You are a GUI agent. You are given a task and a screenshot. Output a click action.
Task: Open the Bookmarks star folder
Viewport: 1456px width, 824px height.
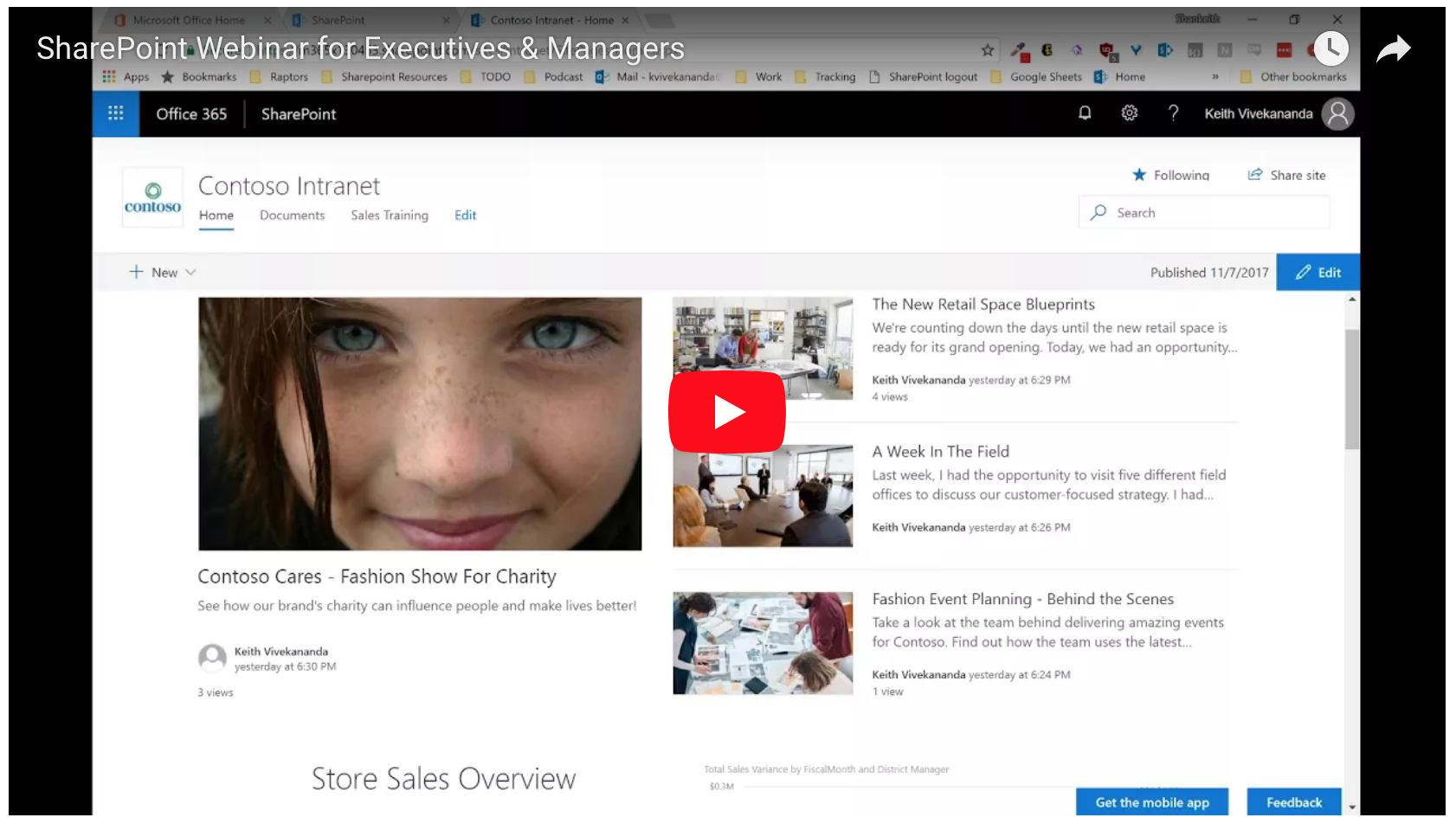[x=199, y=77]
